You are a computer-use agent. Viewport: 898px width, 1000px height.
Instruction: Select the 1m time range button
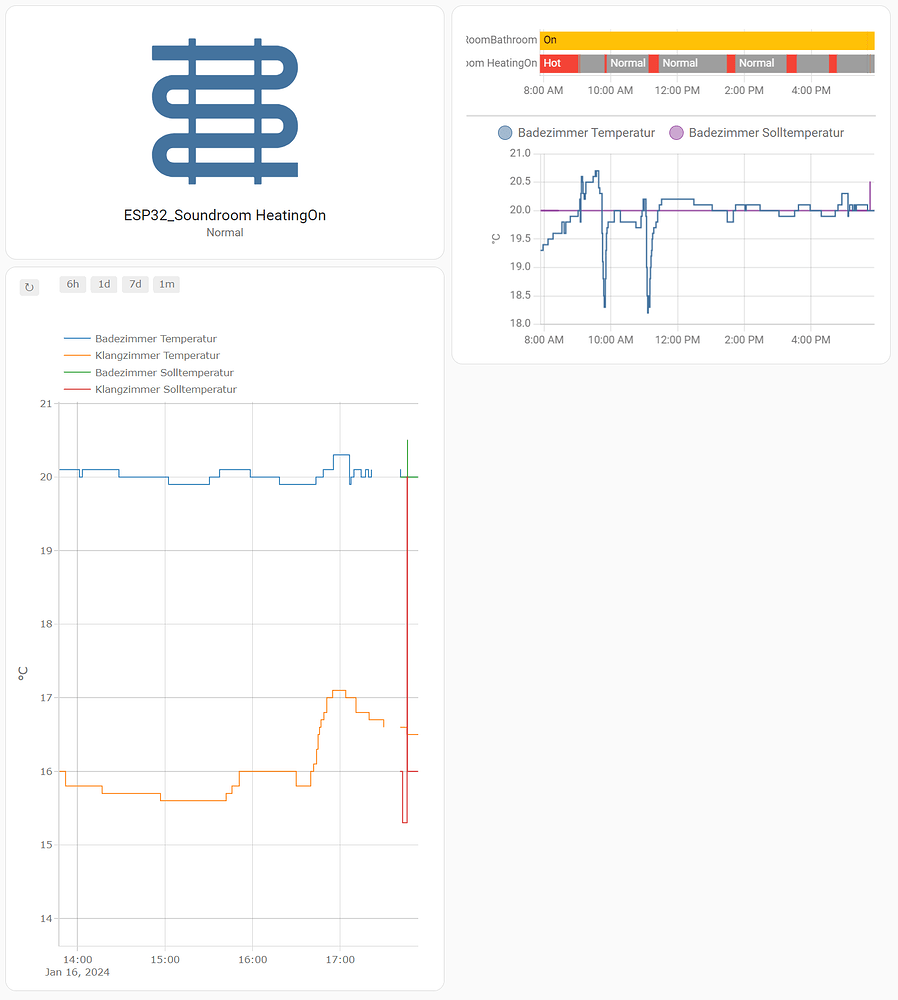point(166,284)
